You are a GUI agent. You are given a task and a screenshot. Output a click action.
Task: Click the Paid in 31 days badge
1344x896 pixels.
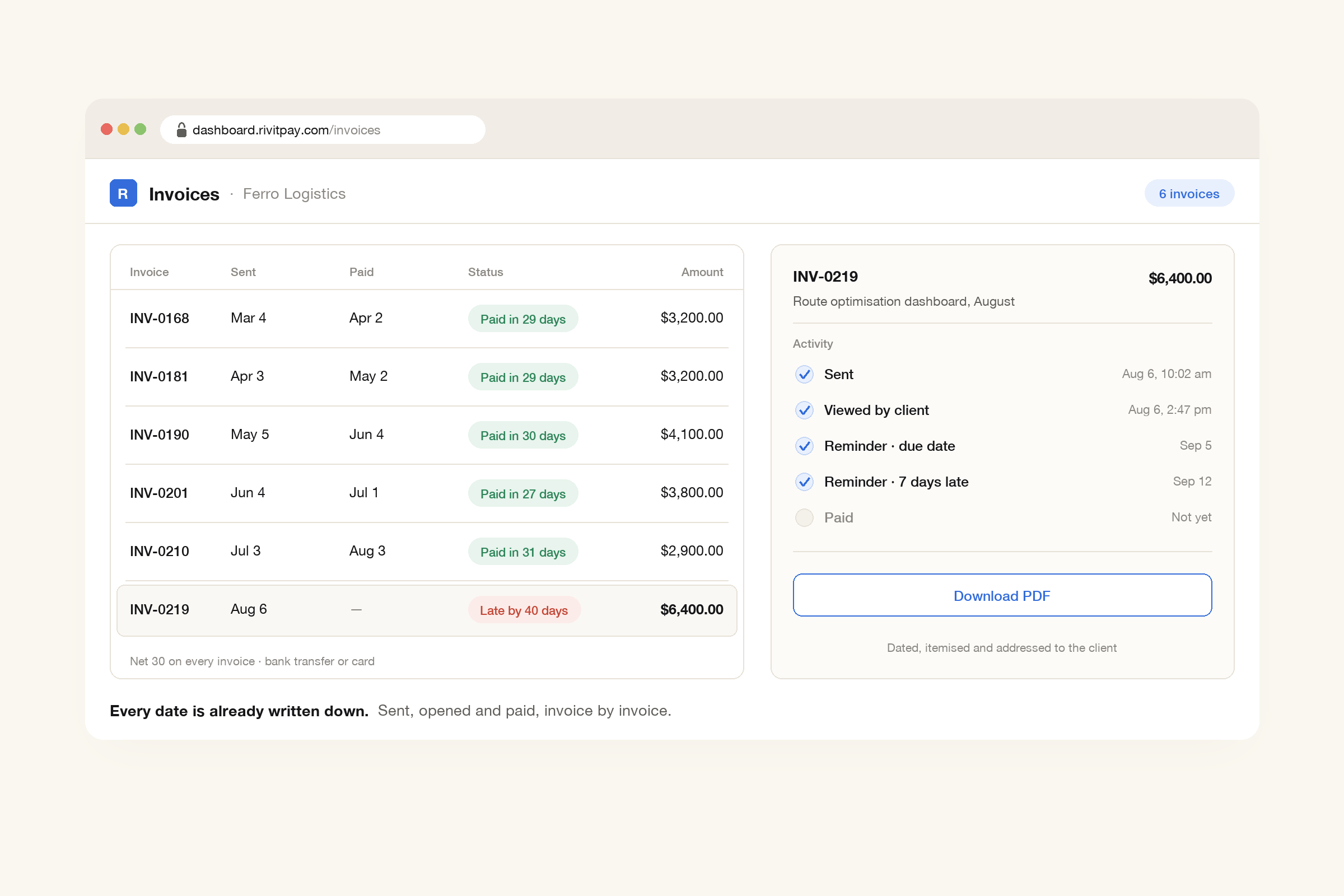(523, 552)
